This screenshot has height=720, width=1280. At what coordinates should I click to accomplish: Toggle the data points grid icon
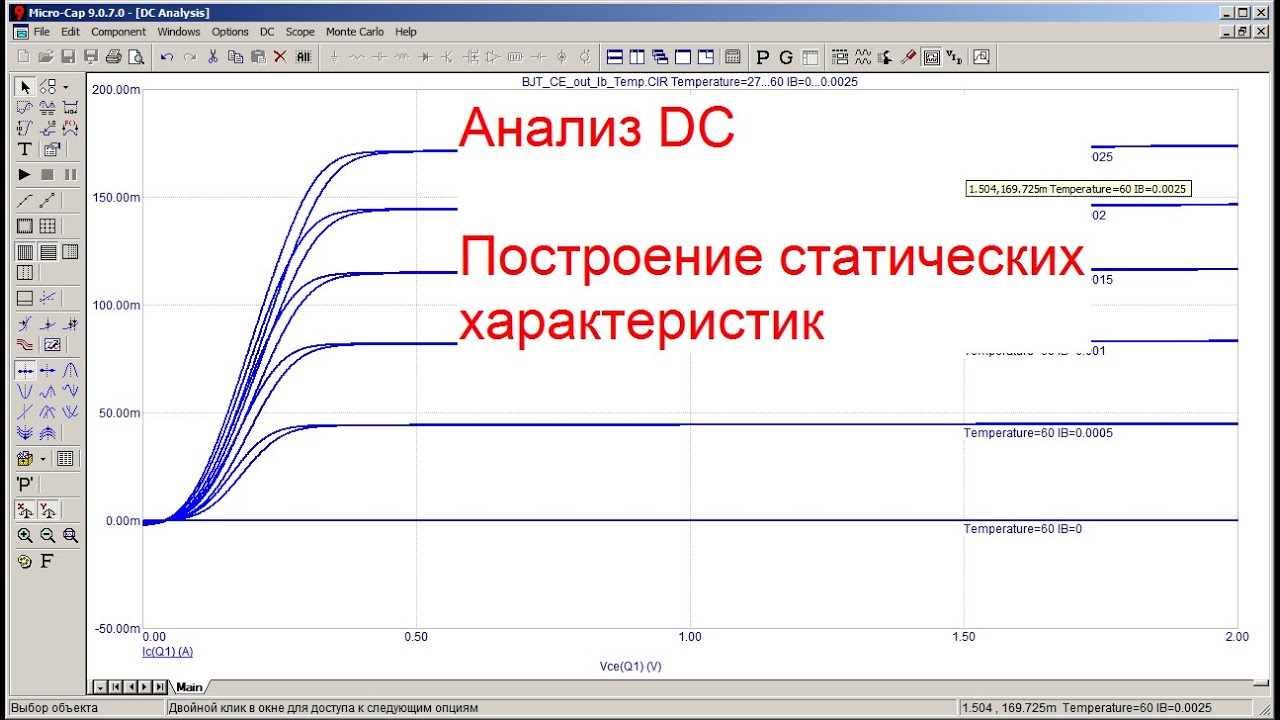[47, 227]
